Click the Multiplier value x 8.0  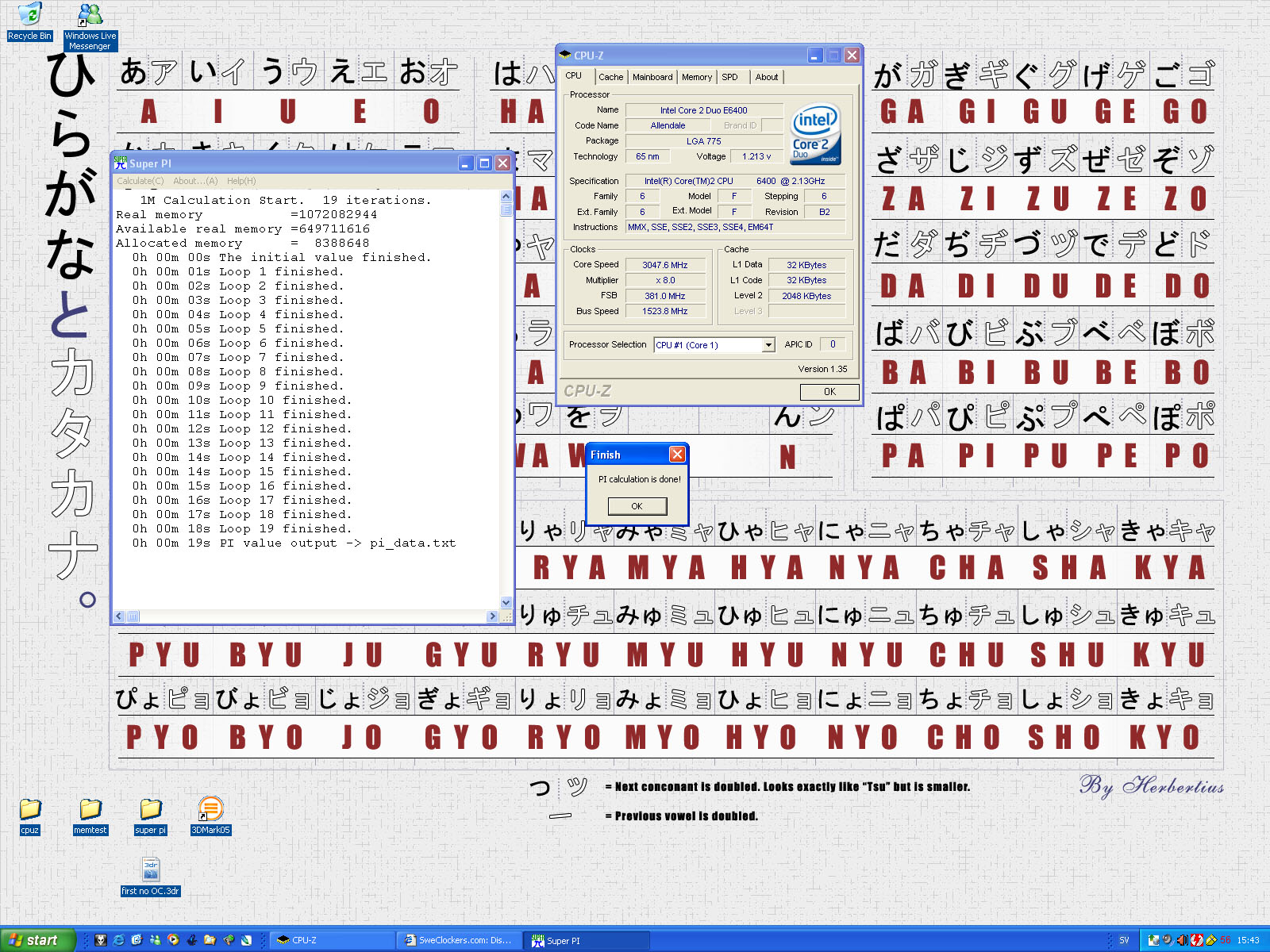pyautogui.click(x=665, y=280)
